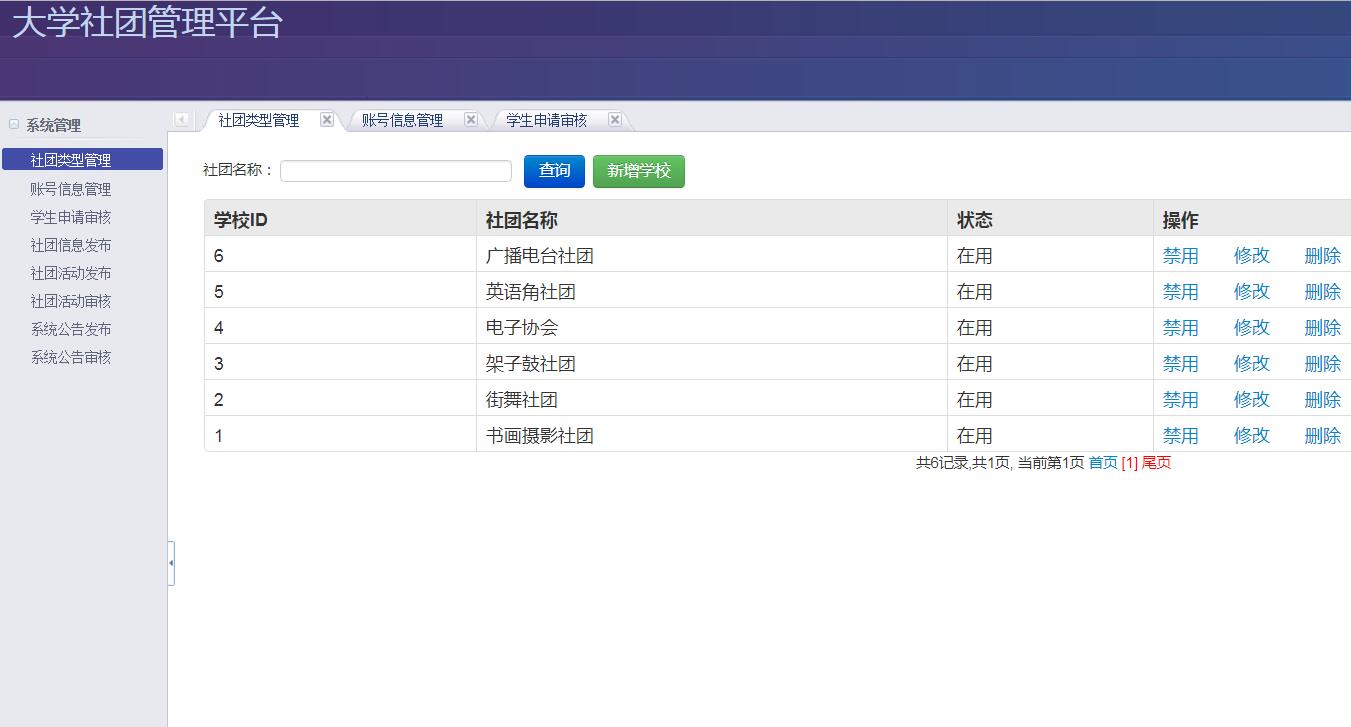Screen dimensions: 1351x727
Task: Select the 英语角社团 name cell
Action: click(x=712, y=292)
